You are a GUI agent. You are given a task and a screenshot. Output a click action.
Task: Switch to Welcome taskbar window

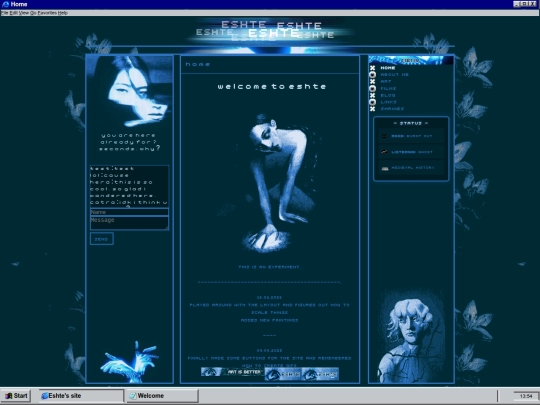click(162, 396)
